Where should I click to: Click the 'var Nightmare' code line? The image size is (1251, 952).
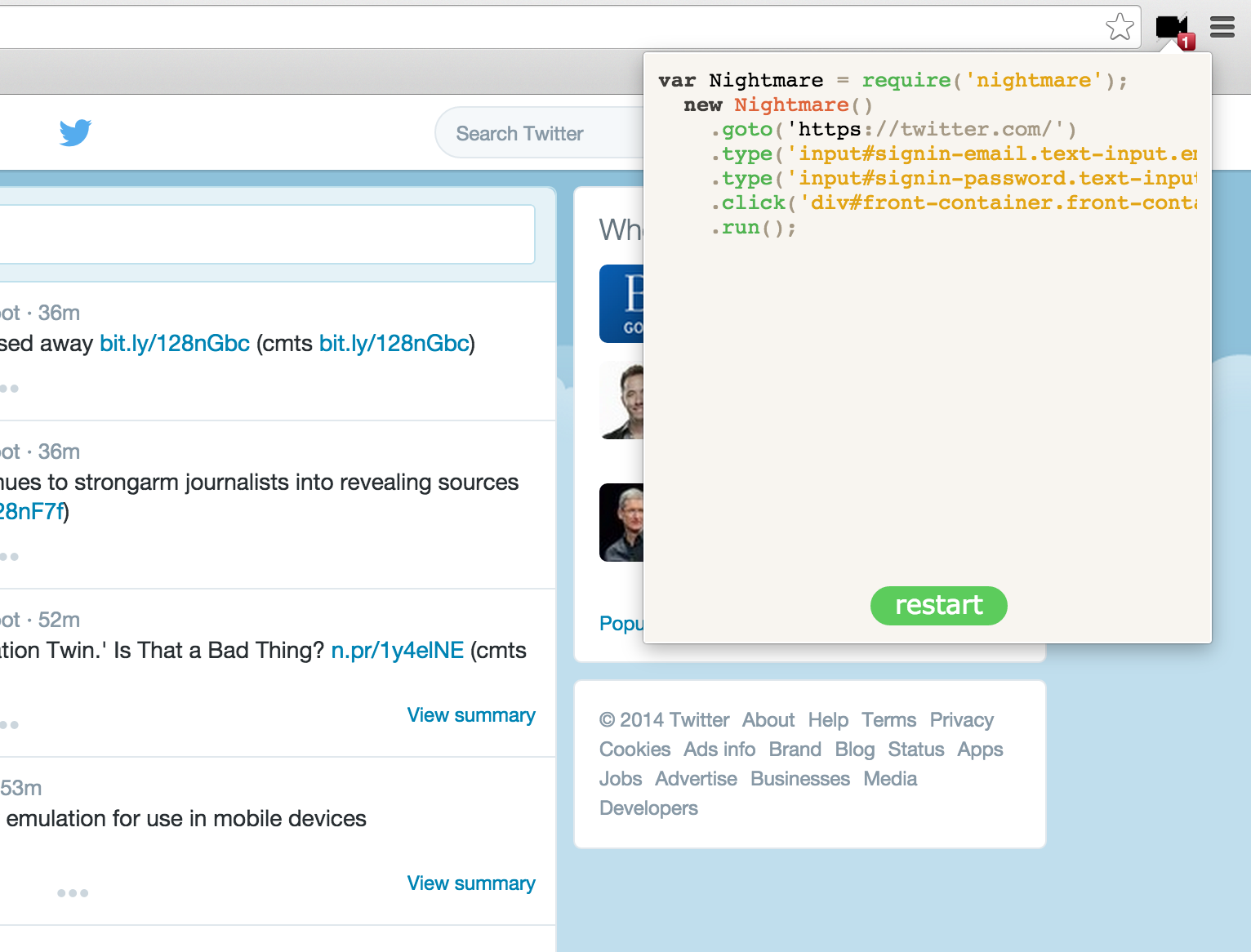click(x=893, y=80)
